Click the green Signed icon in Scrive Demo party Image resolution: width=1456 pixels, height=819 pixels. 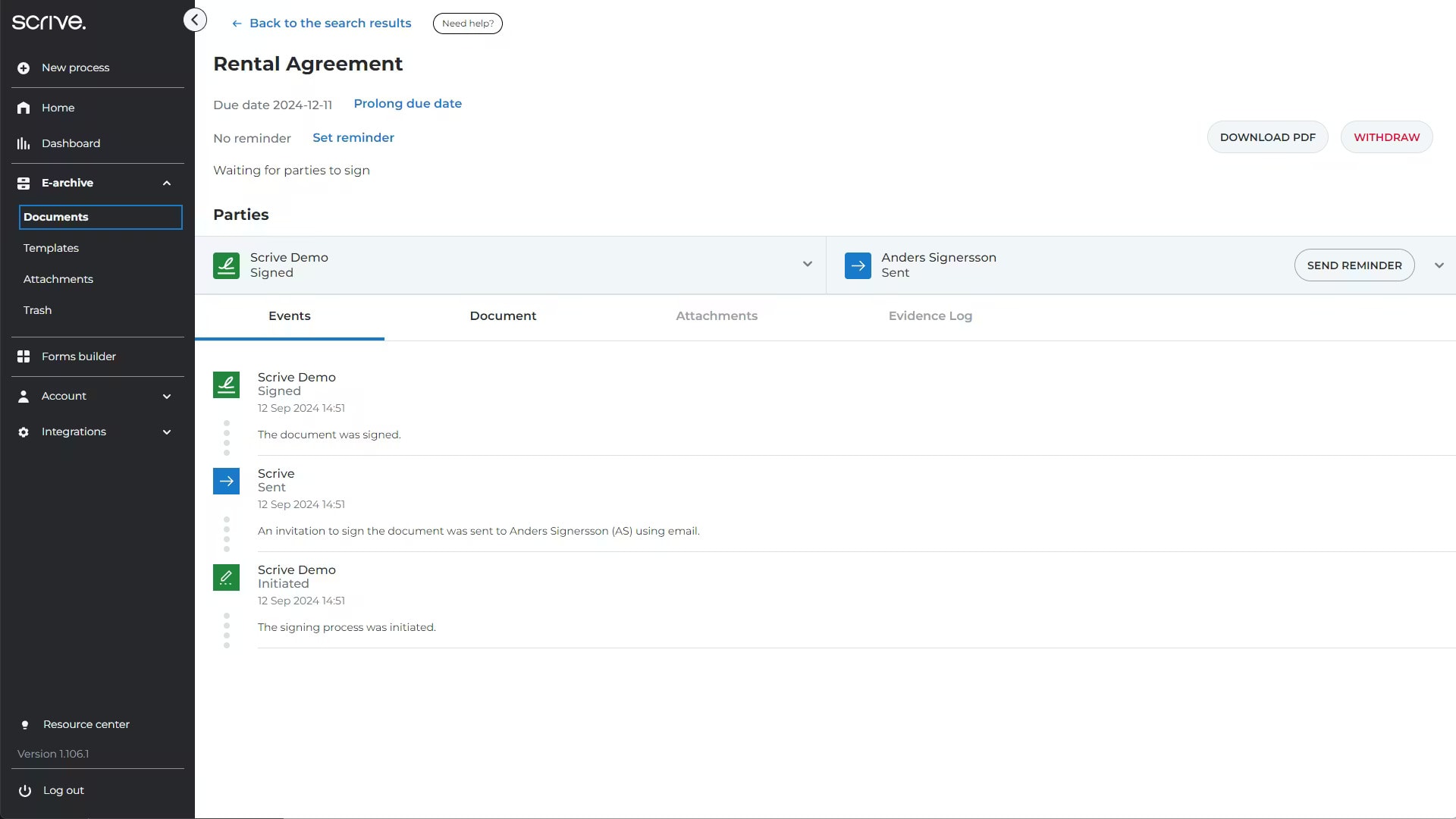point(226,265)
